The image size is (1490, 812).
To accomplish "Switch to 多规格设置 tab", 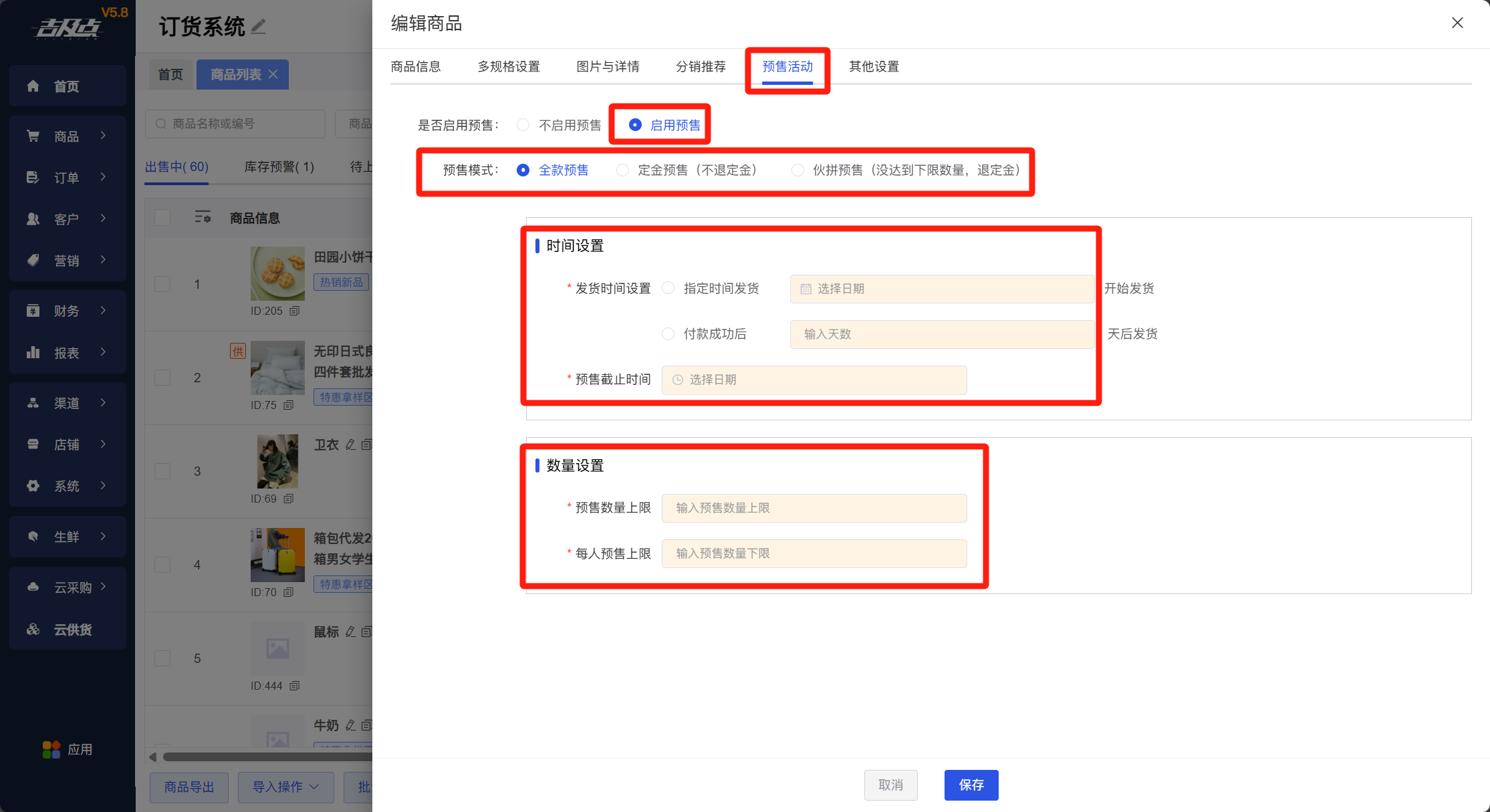I will pyautogui.click(x=508, y=66).
